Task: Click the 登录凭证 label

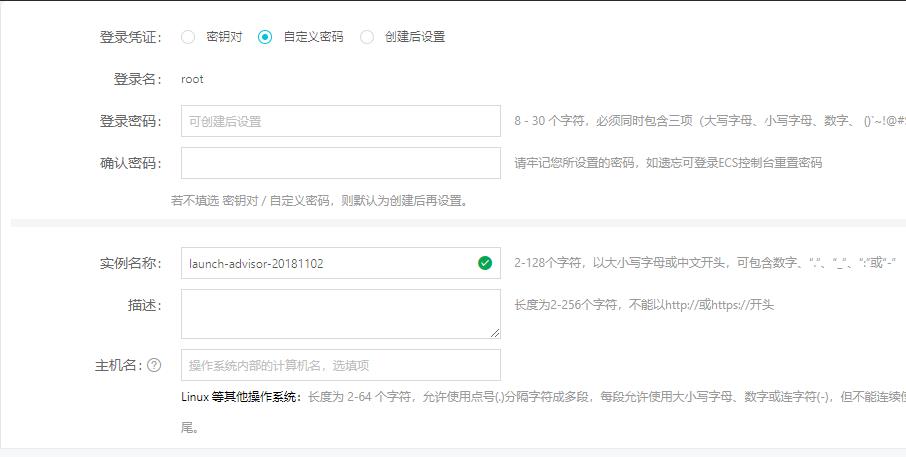Action: click(x=130, y=37)
